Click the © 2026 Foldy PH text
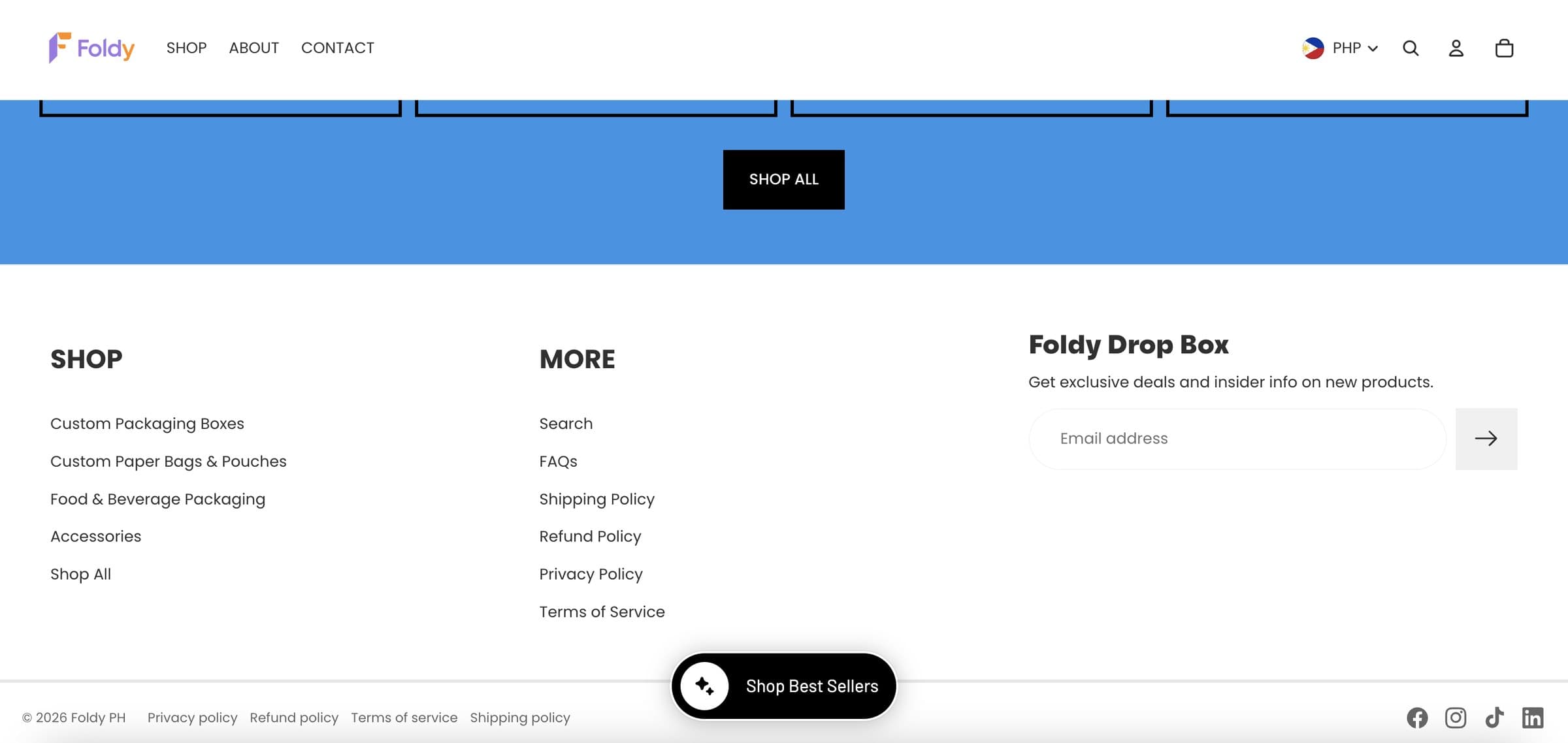This screenshot has width=1568, height=743. [74, 718]
